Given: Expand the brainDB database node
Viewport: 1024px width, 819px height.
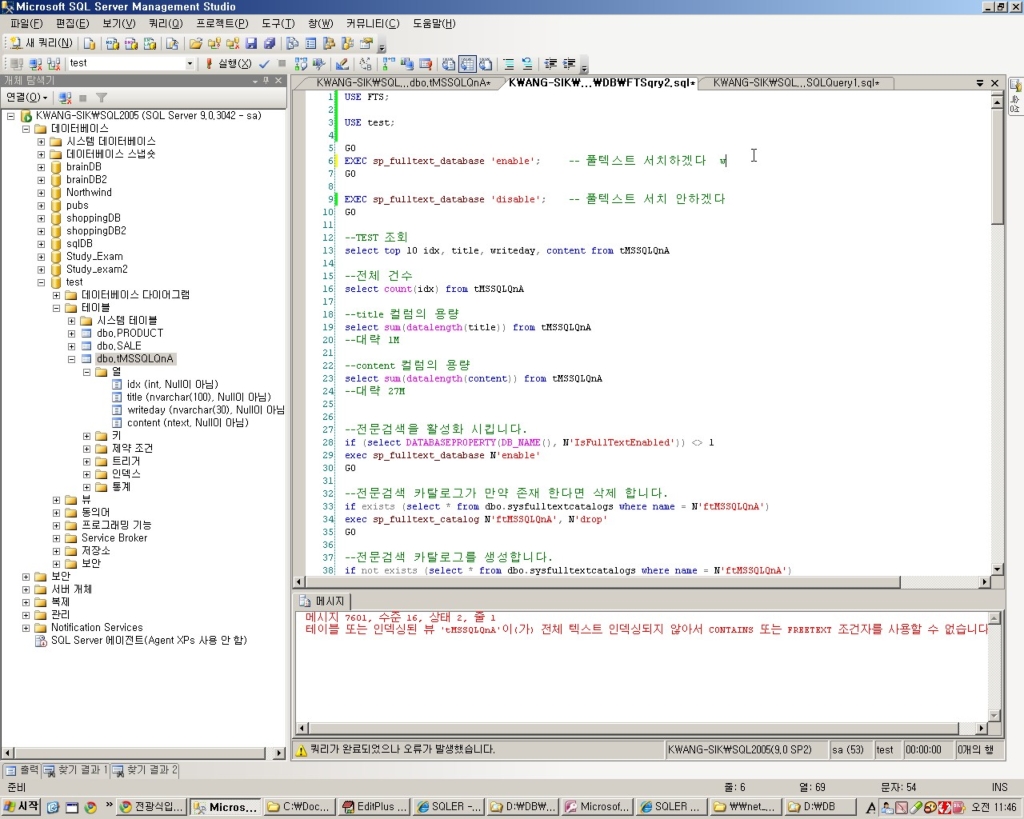Looking at the screenshot, I should pyautogui.click(x=41, y=167).
